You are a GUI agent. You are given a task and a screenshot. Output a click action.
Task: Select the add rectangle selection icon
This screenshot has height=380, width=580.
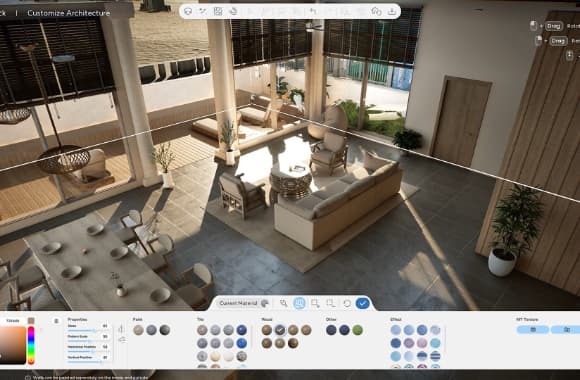(315, 303)
